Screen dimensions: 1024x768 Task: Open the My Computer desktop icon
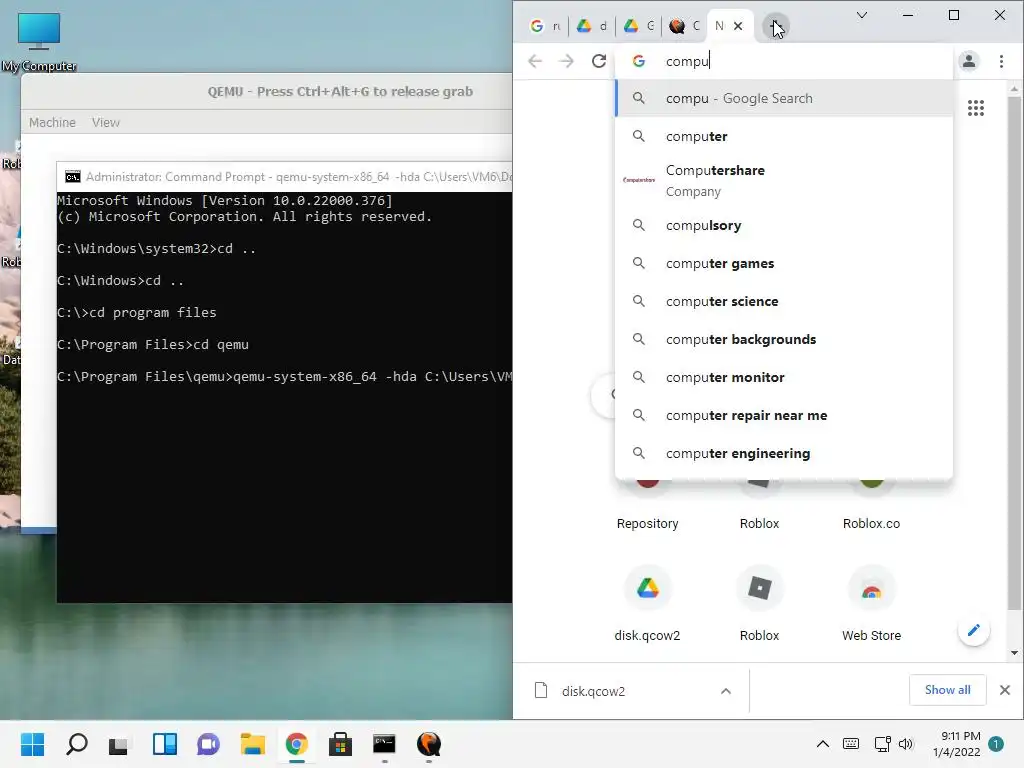pos(39,42)
